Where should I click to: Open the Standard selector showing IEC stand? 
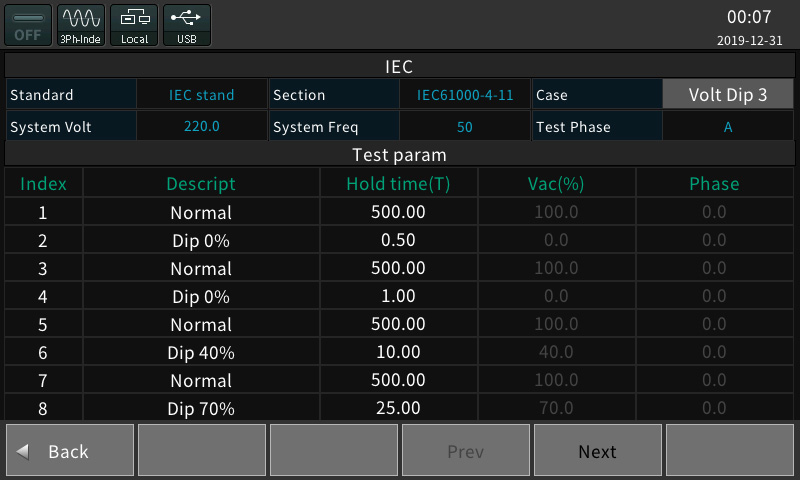pos(202,94)
